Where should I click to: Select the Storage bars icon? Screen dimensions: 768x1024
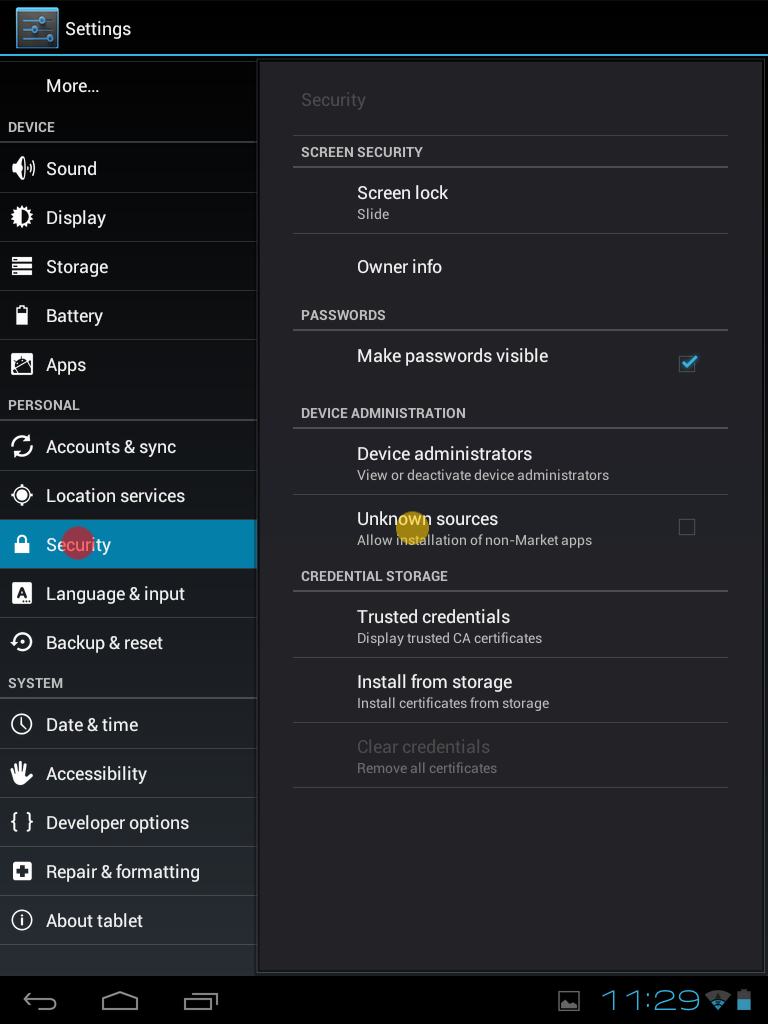[x=22, y=266]
